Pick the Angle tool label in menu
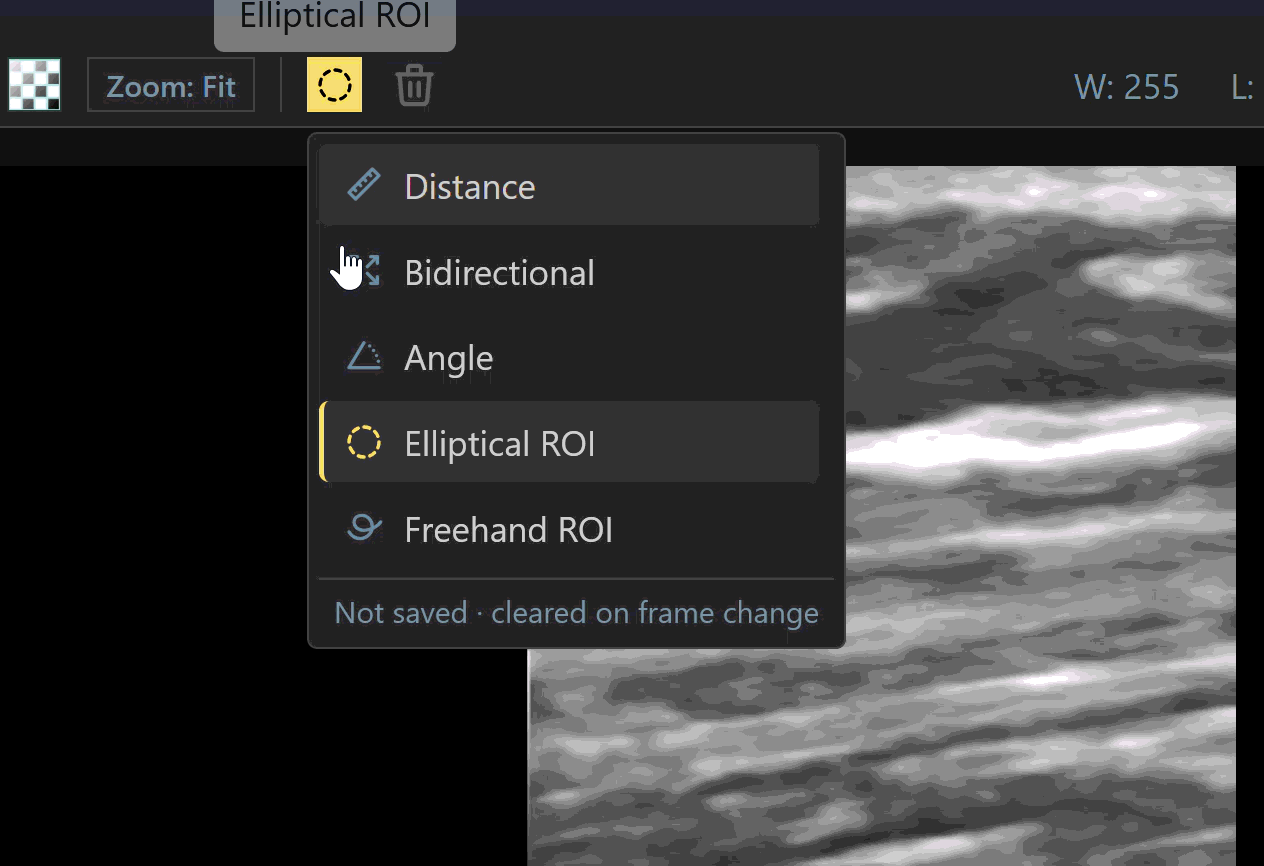 pos(449,359)
